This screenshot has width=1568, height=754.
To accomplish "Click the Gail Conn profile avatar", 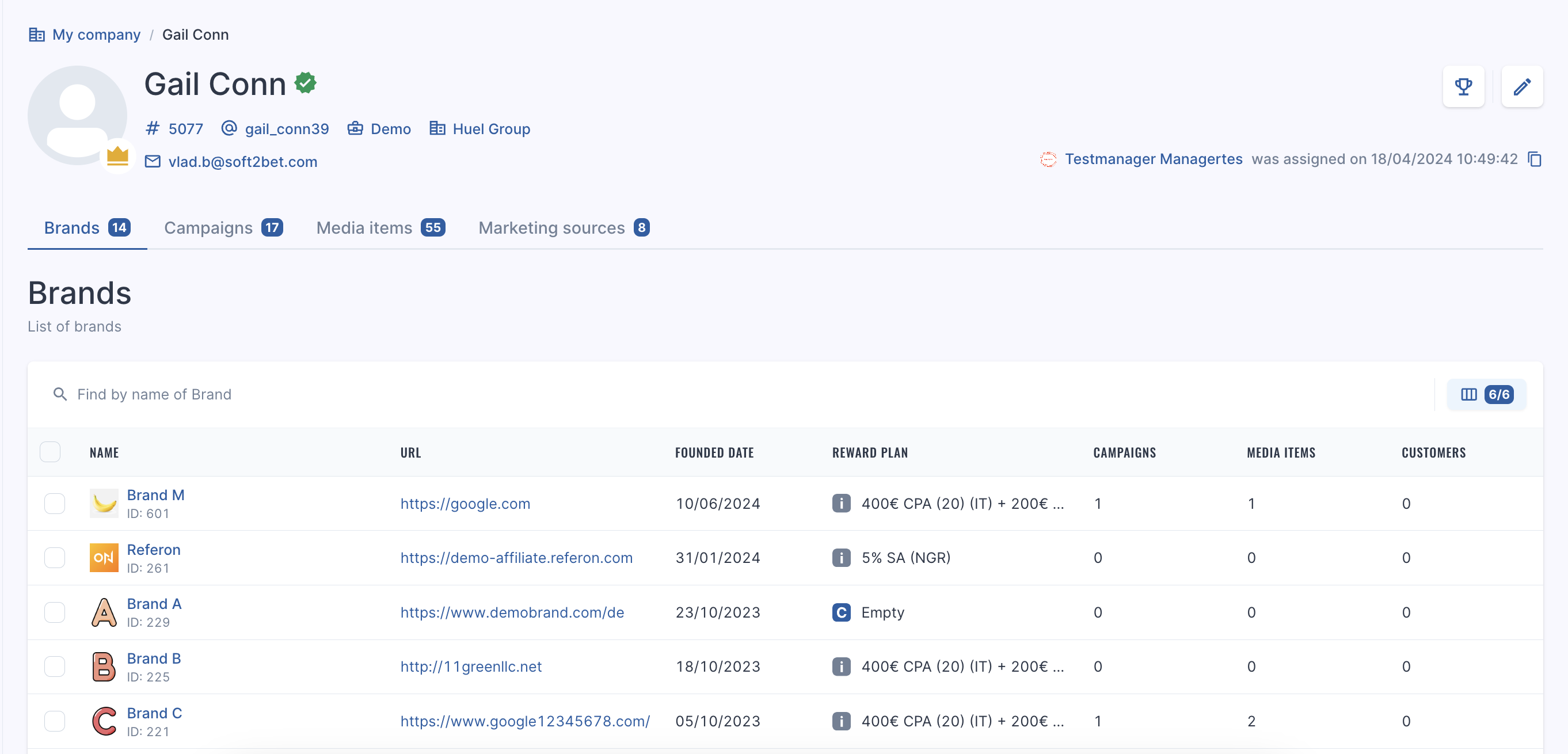I will pos(77,116).
